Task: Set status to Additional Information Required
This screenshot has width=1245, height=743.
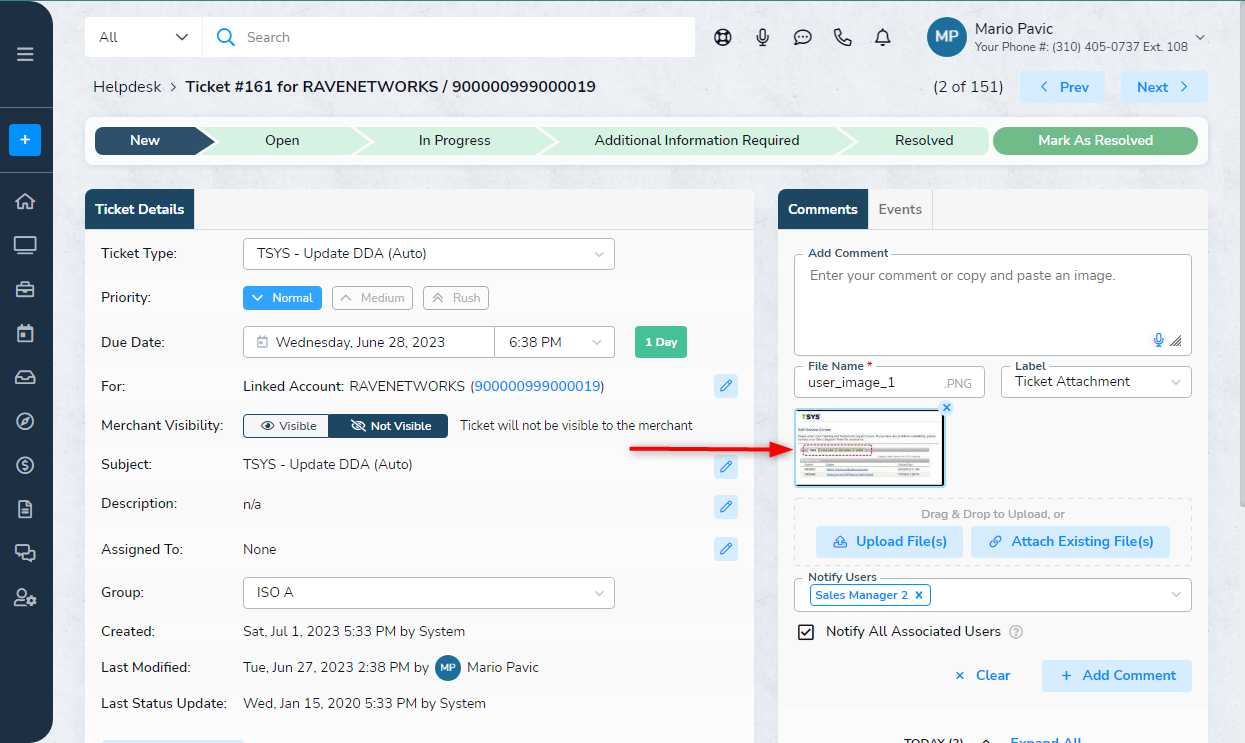Action: pyautogui.click(x=697, y=140)
